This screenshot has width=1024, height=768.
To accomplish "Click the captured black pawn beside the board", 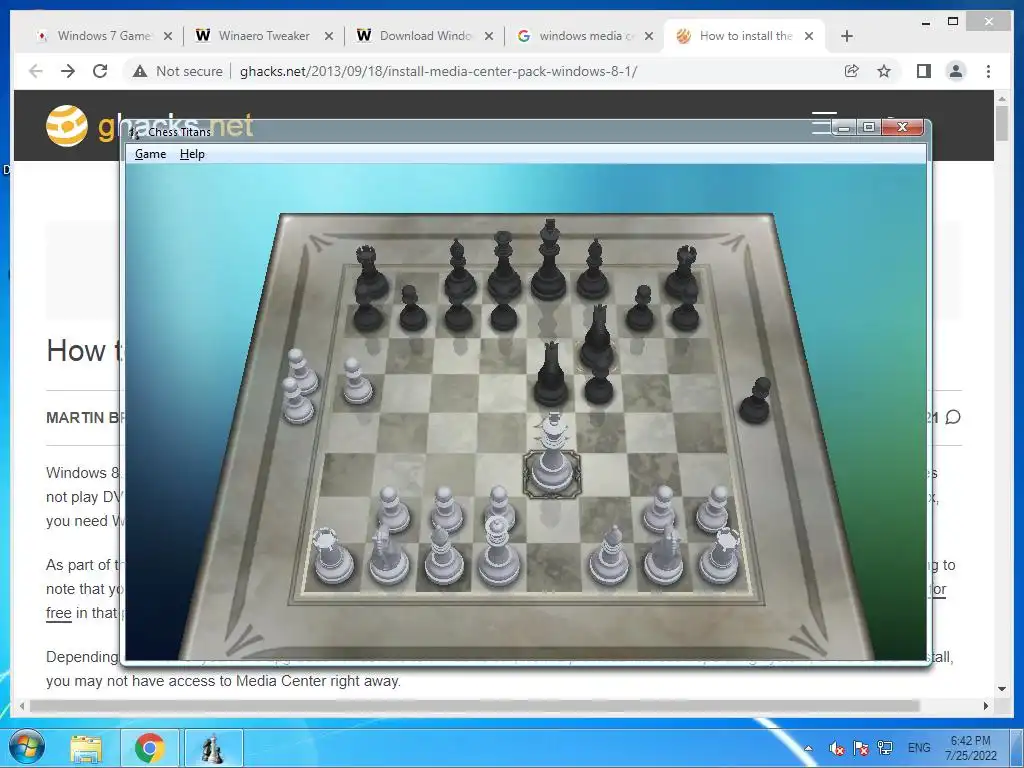I will coord(756,400).
